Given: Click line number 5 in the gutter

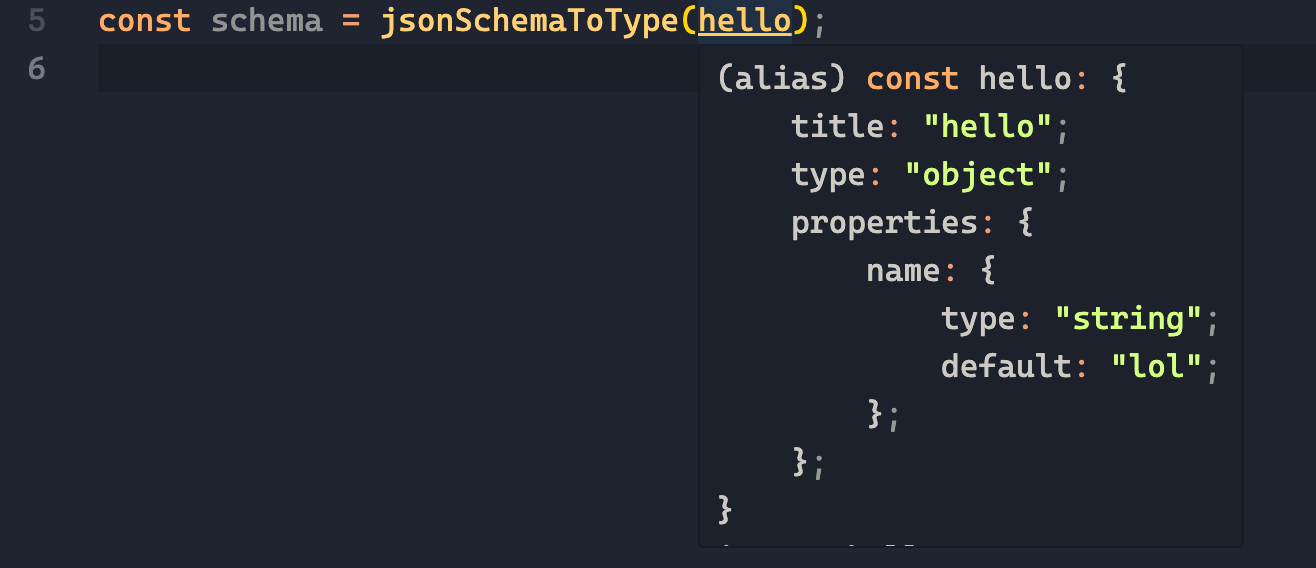Looking at the screenshot, I should [36, 21].
